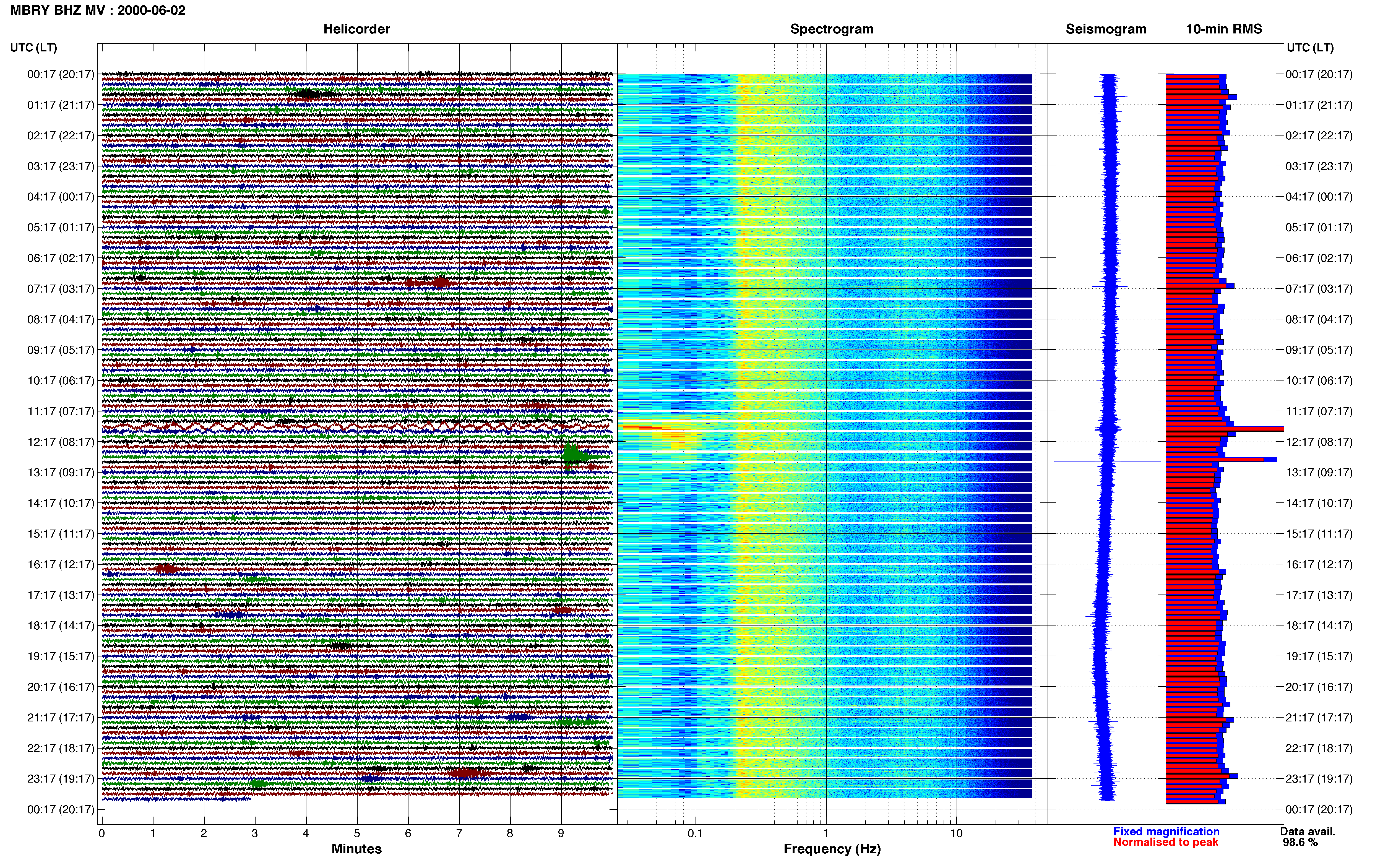Viewport: 1388px width, 868px height.
Task: Click the 98.6 % data availability value
Action: pos(1300,843)
